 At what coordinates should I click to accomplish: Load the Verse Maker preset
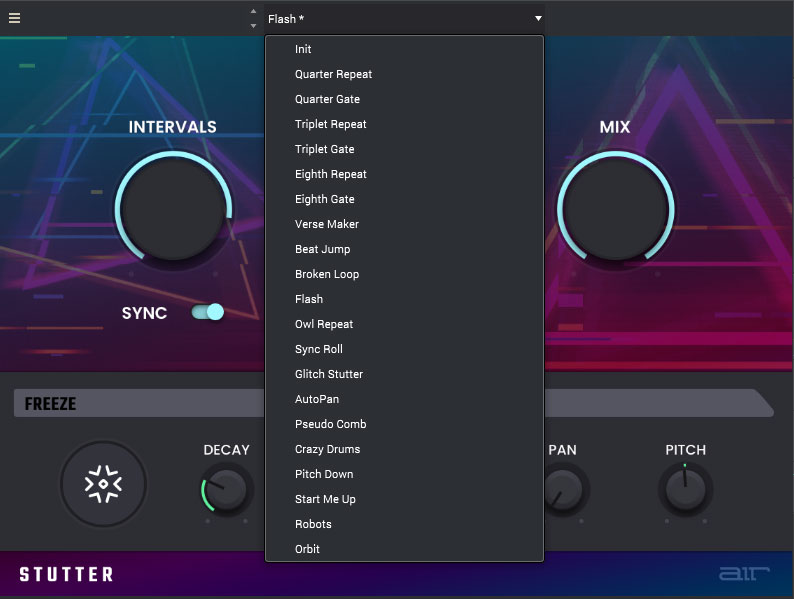404,224
